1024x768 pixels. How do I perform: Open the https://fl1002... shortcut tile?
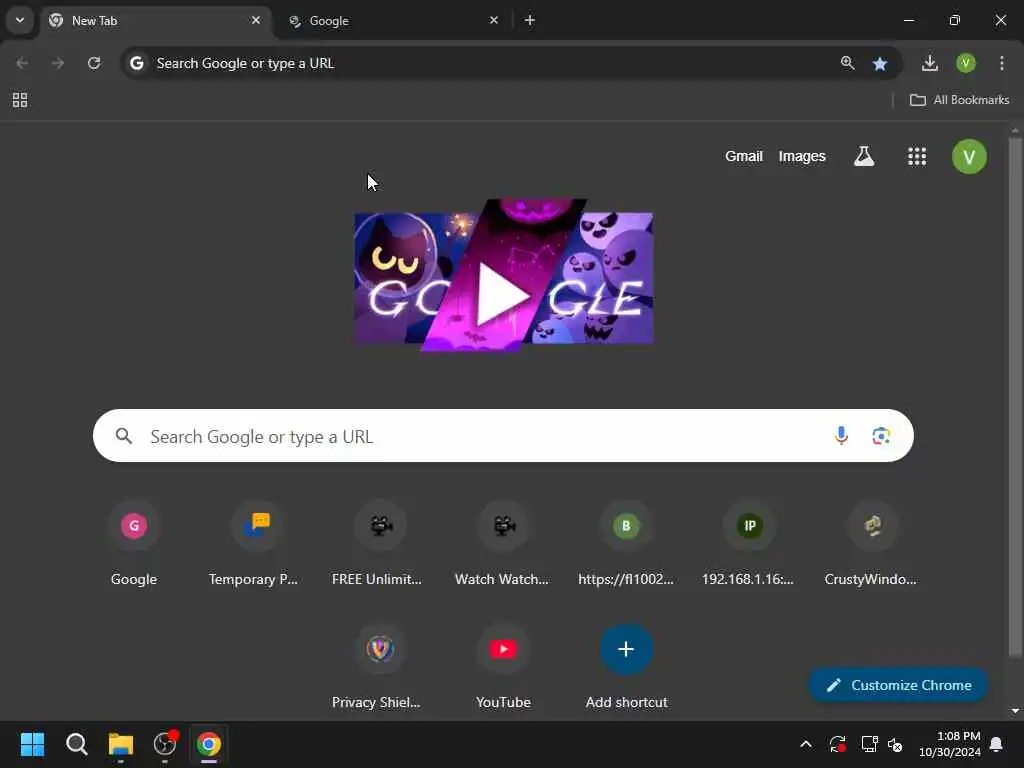pos(626,545)
